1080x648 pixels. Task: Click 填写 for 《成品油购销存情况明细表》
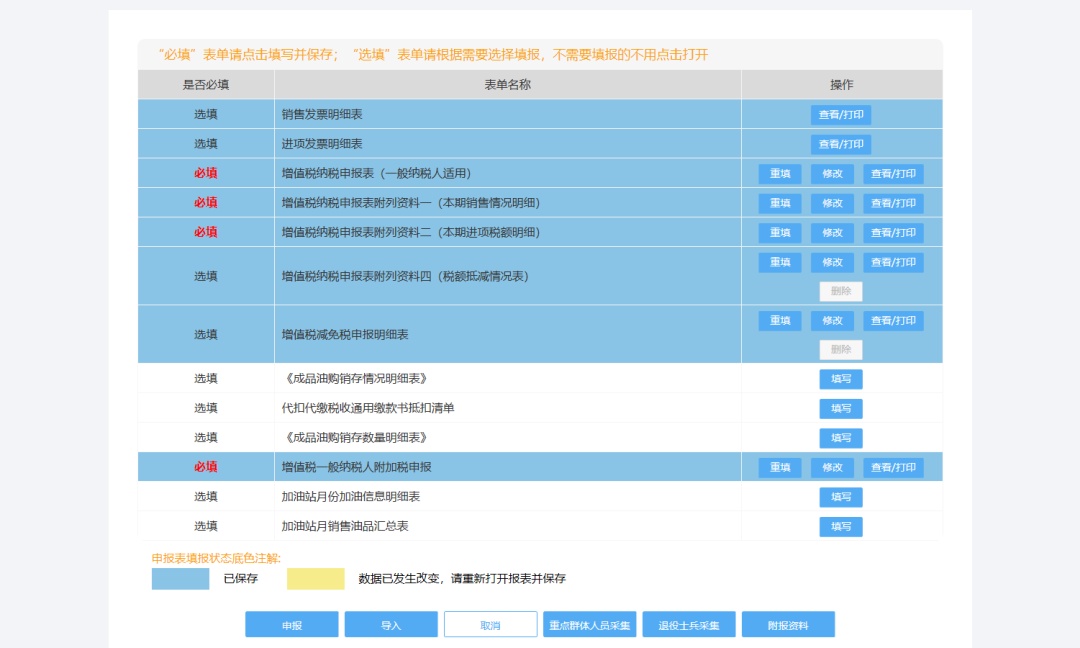point(840,378)
